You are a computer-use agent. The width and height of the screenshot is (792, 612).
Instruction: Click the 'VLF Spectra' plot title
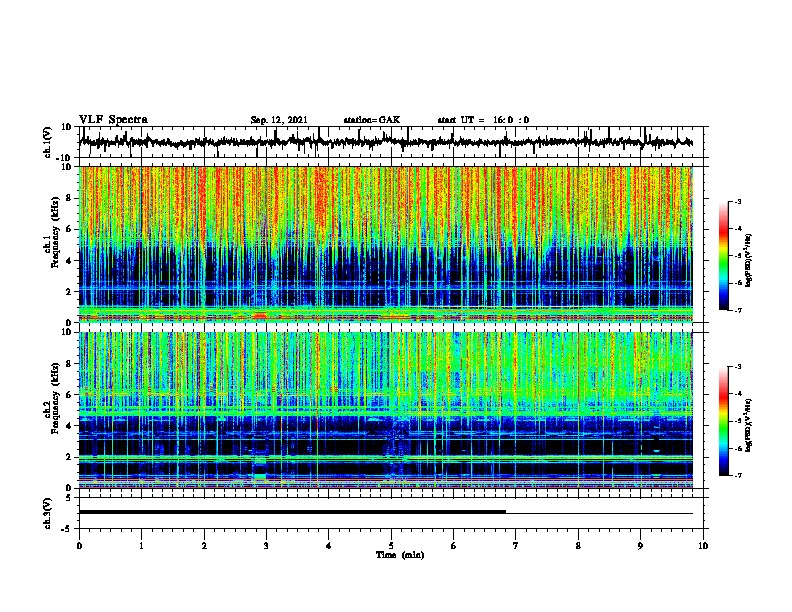tap(113, 119)
